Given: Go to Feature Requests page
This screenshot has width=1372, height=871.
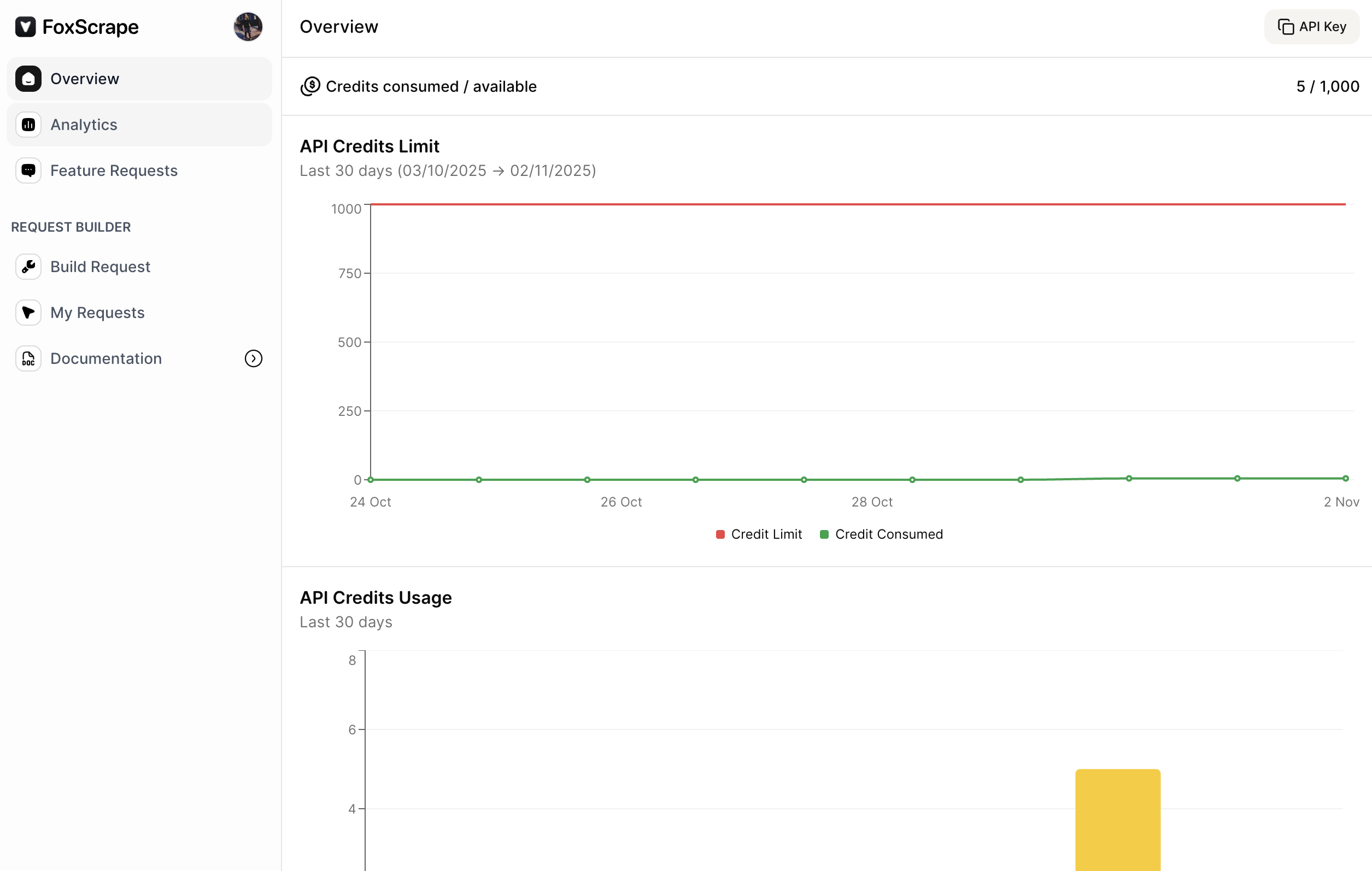Looking at the screenshot, I should pos(114,170).
